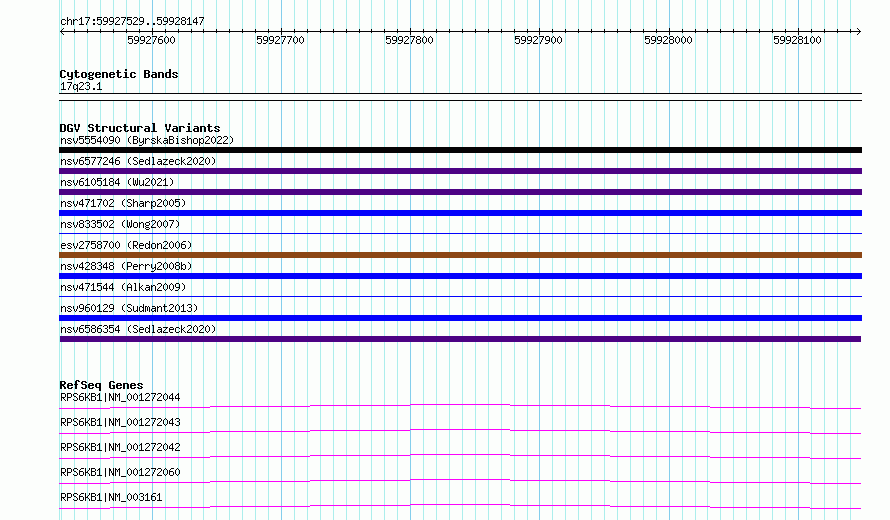
Task: Click variant label nsv5554090 (ByrskaBishop2022)
Action: pyautogui.click(x=147, y=140)
